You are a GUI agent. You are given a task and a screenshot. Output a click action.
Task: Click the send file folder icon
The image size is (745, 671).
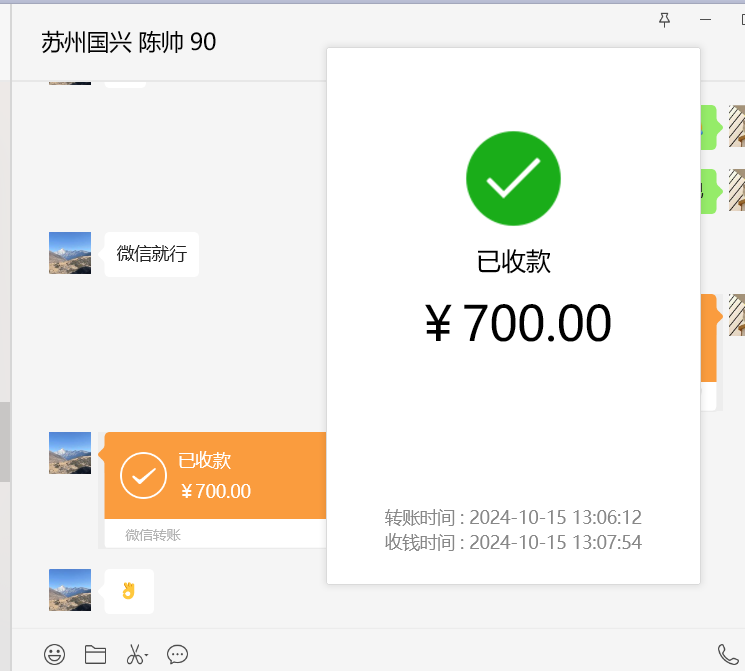(x=95, y=655)
